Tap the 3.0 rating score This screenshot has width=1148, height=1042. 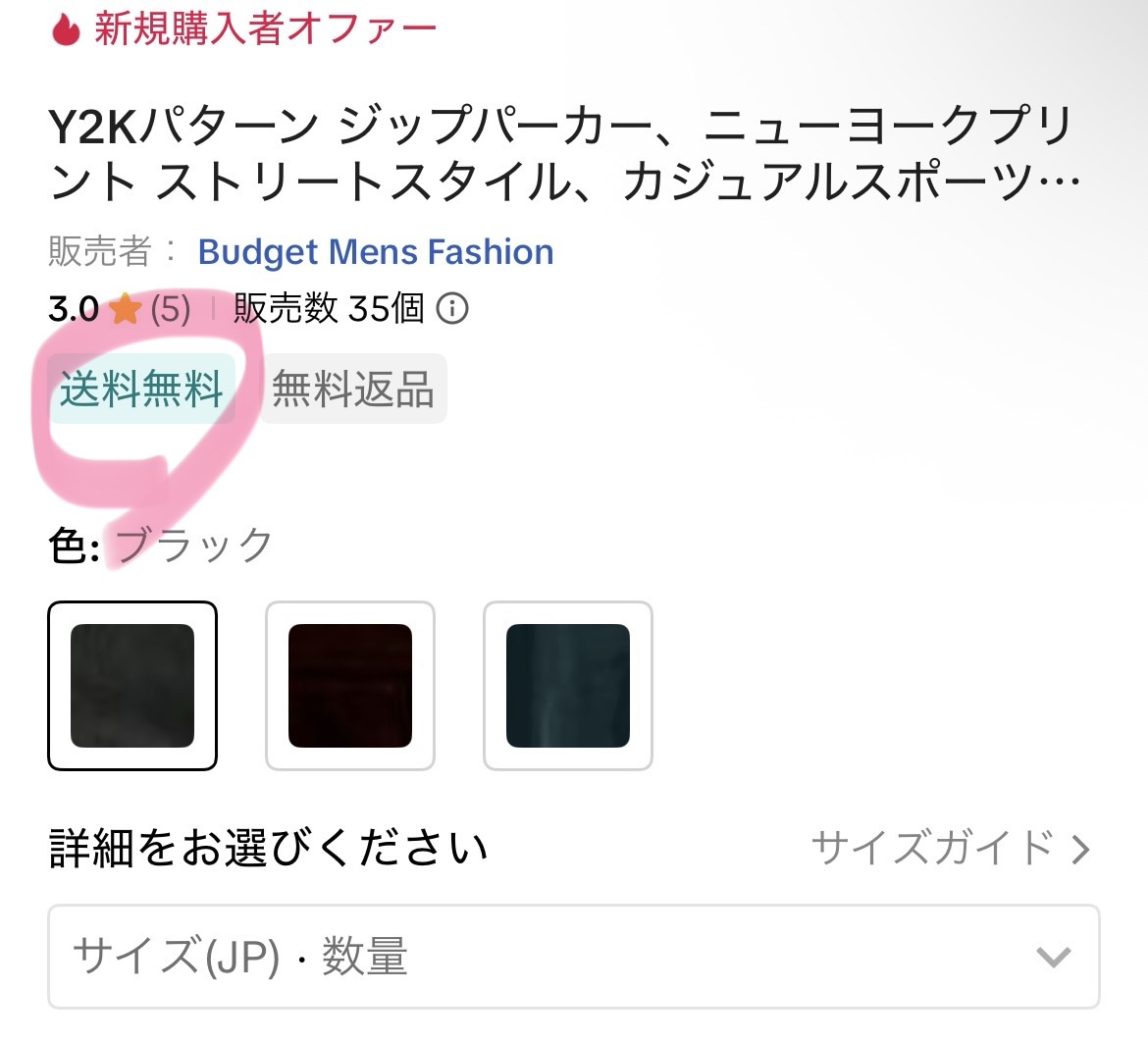[74, 309]
